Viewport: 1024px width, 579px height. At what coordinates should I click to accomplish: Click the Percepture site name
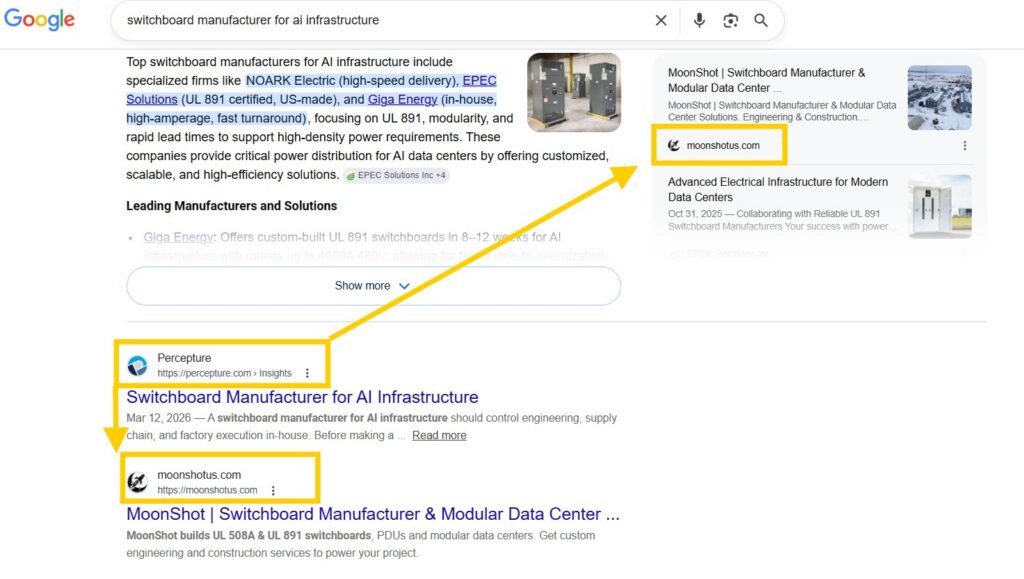[184, 358]
